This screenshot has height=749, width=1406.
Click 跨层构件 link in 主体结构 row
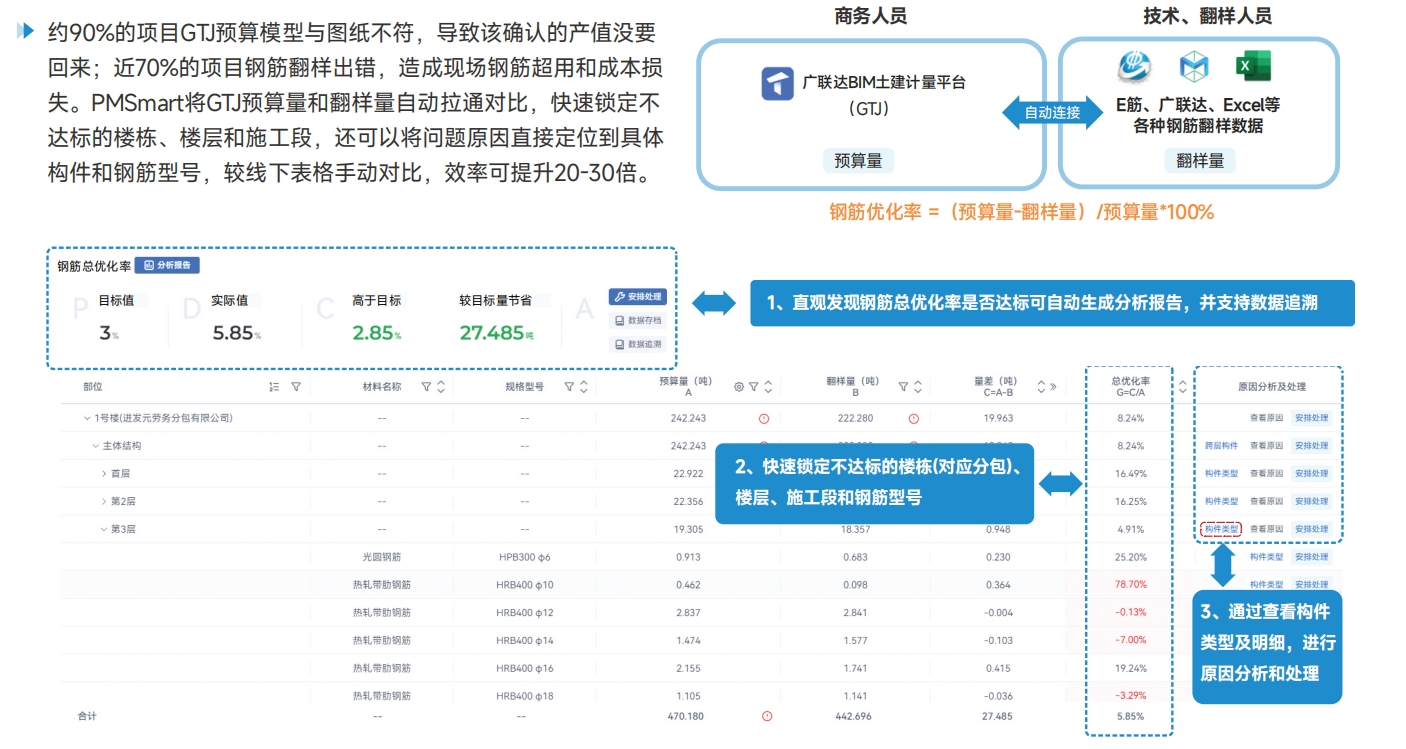click(x=1221, y=446)
